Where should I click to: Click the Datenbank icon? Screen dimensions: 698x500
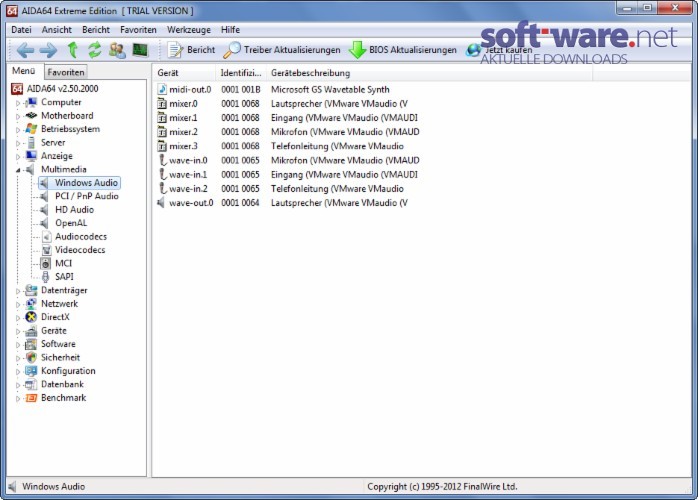coord(31,384)
